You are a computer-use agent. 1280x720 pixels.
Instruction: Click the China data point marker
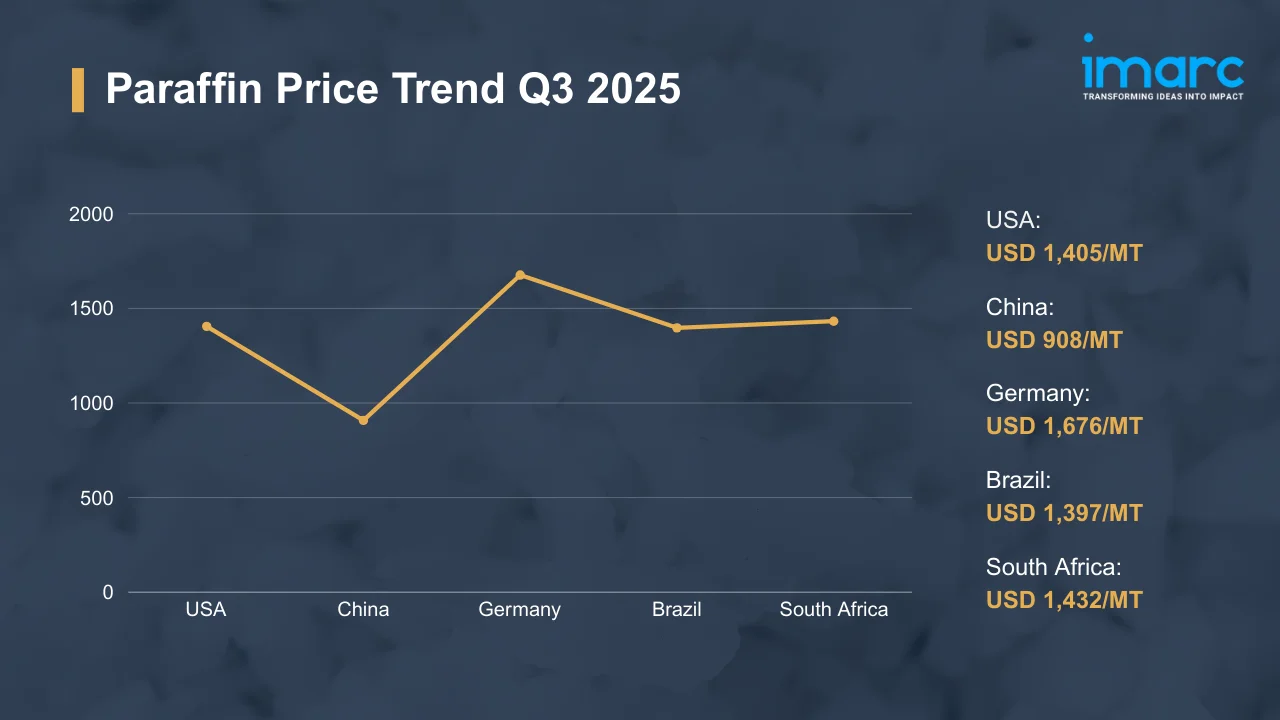pos(363,420)
